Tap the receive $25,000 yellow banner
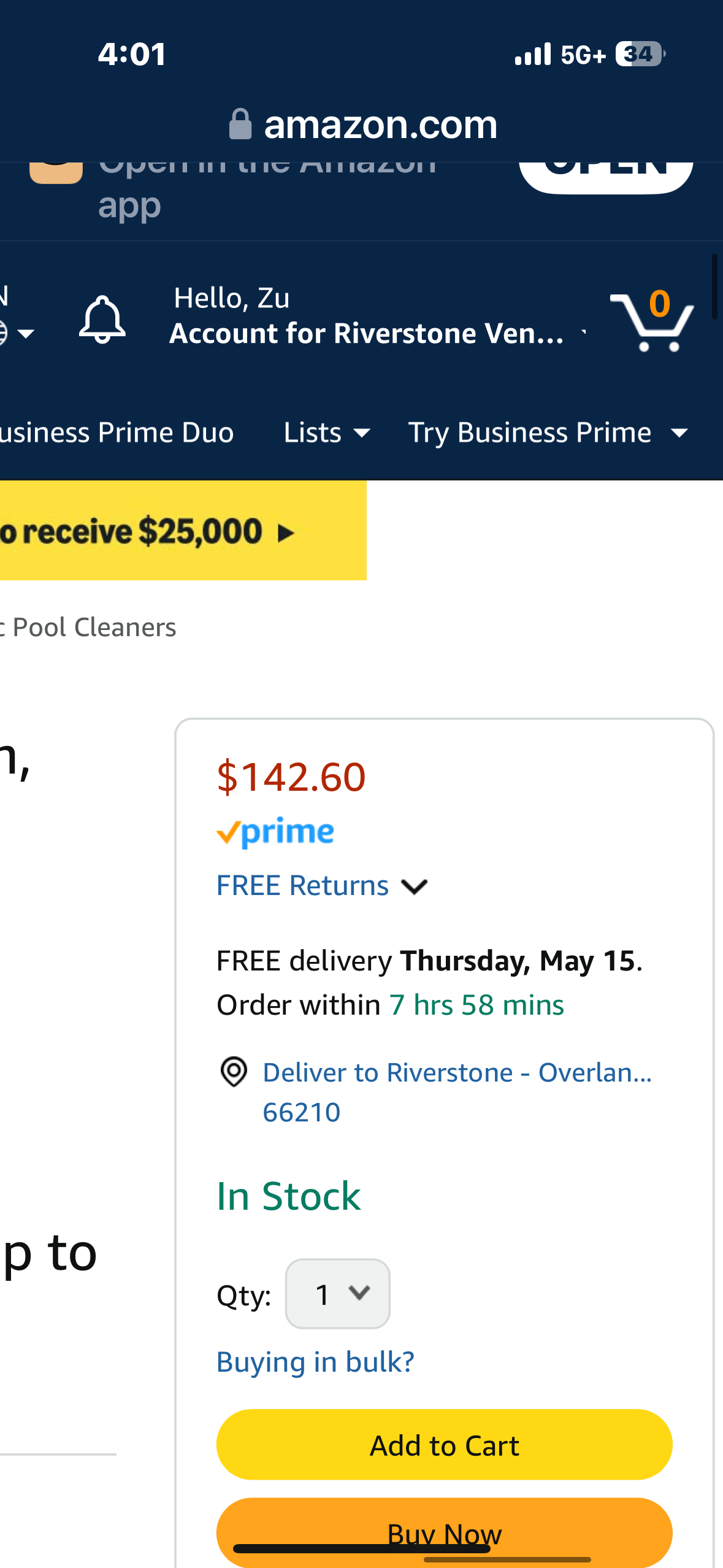The height and width of the screenshot is (1568, 723). click(183, 531)
